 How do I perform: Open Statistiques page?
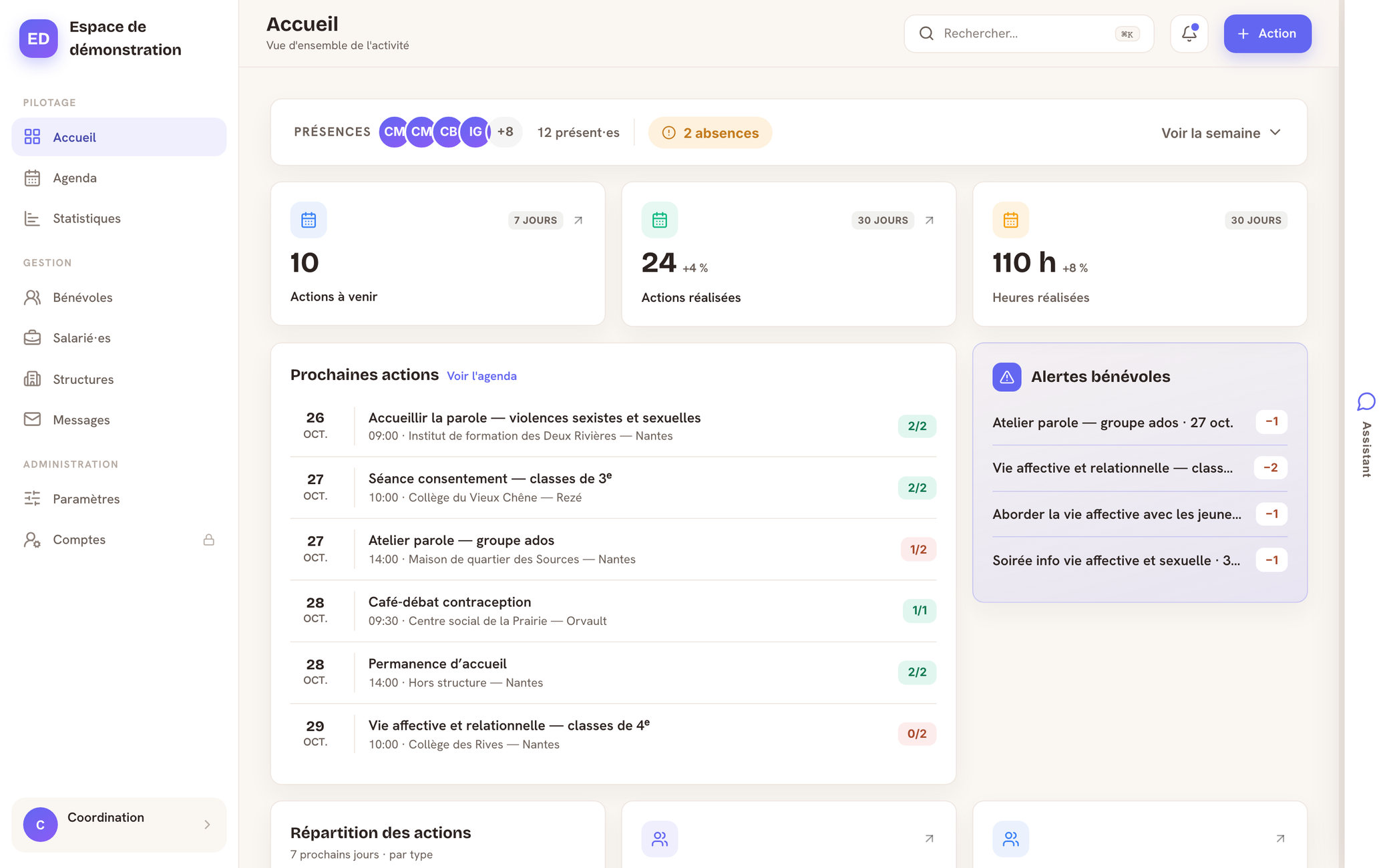click(119, 218)
